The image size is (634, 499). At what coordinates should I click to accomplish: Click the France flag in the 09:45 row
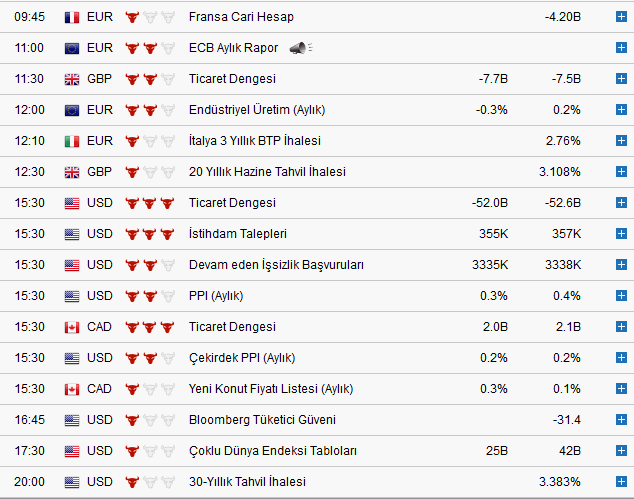tap(71, 17)
